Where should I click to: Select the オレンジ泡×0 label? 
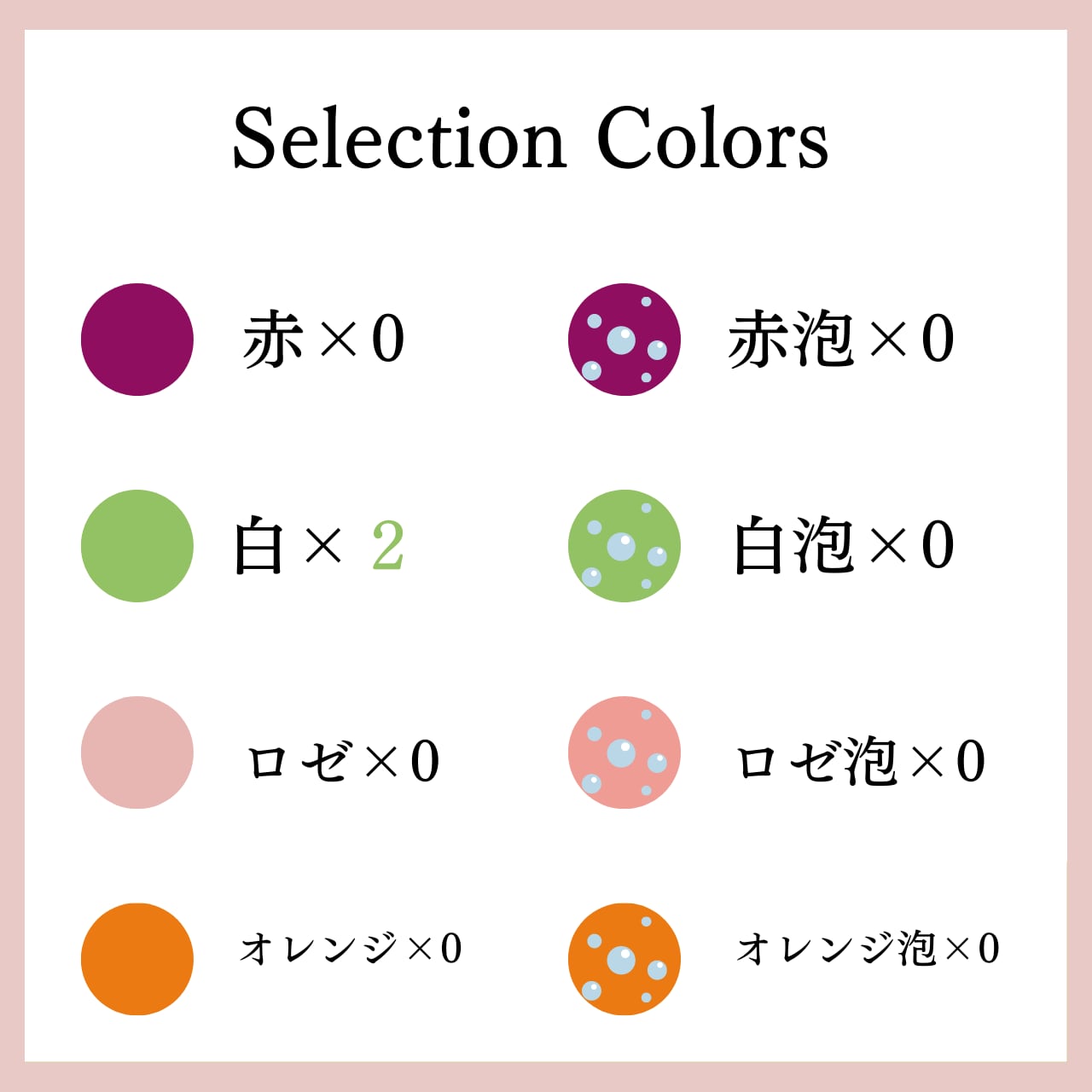coord(868,949)
